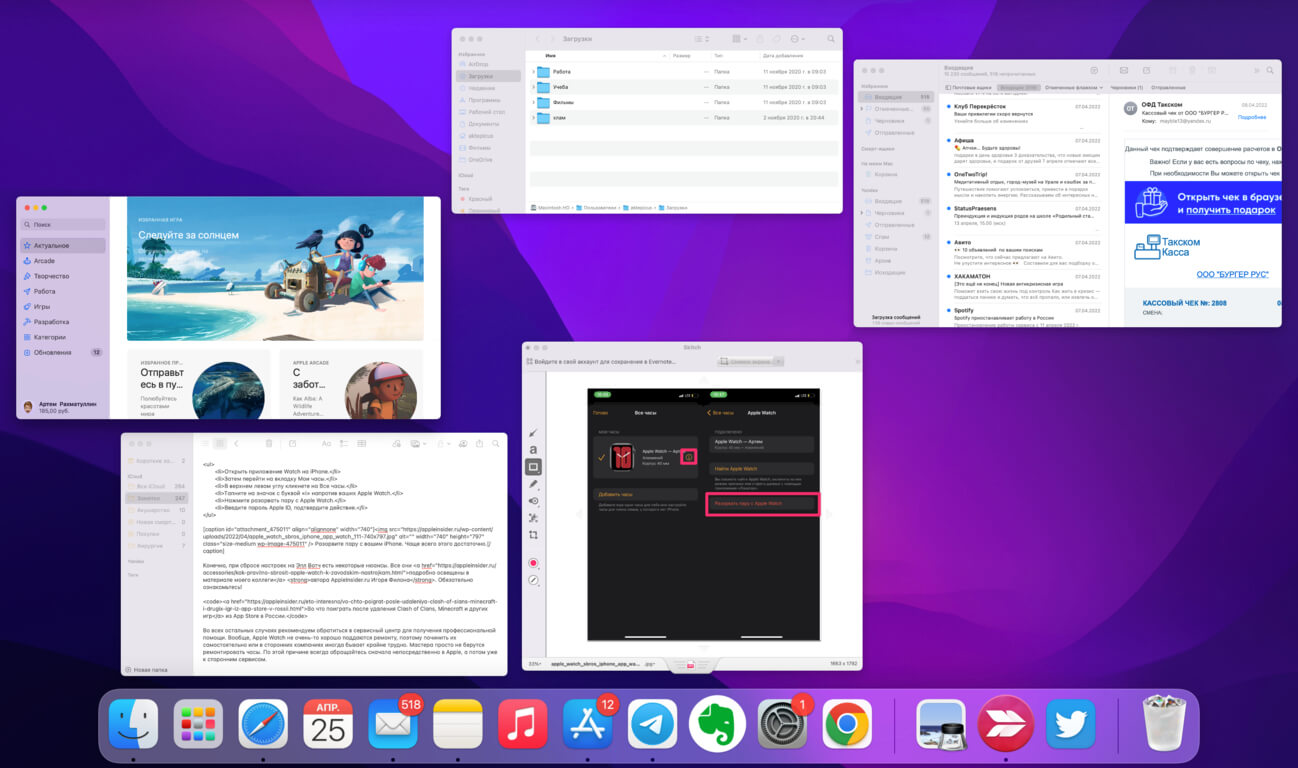
Task: Open Evernote from the Dock
Action: (717, 724)
